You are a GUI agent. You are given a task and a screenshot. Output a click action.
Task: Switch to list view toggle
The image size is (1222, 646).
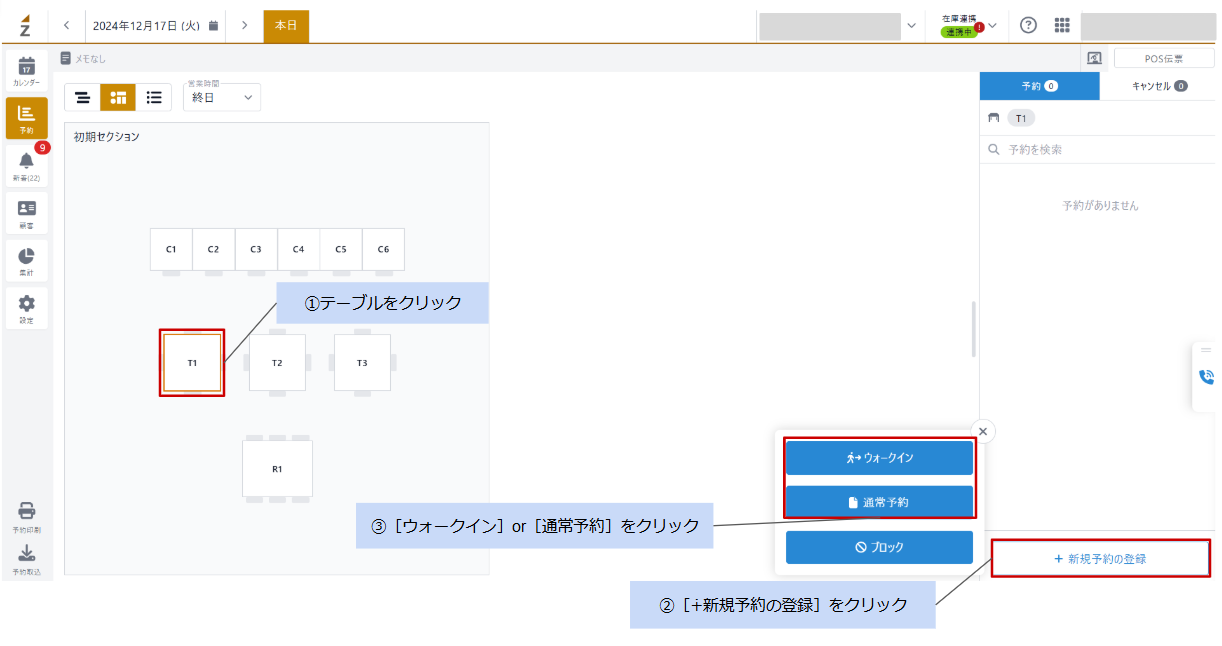154,97
